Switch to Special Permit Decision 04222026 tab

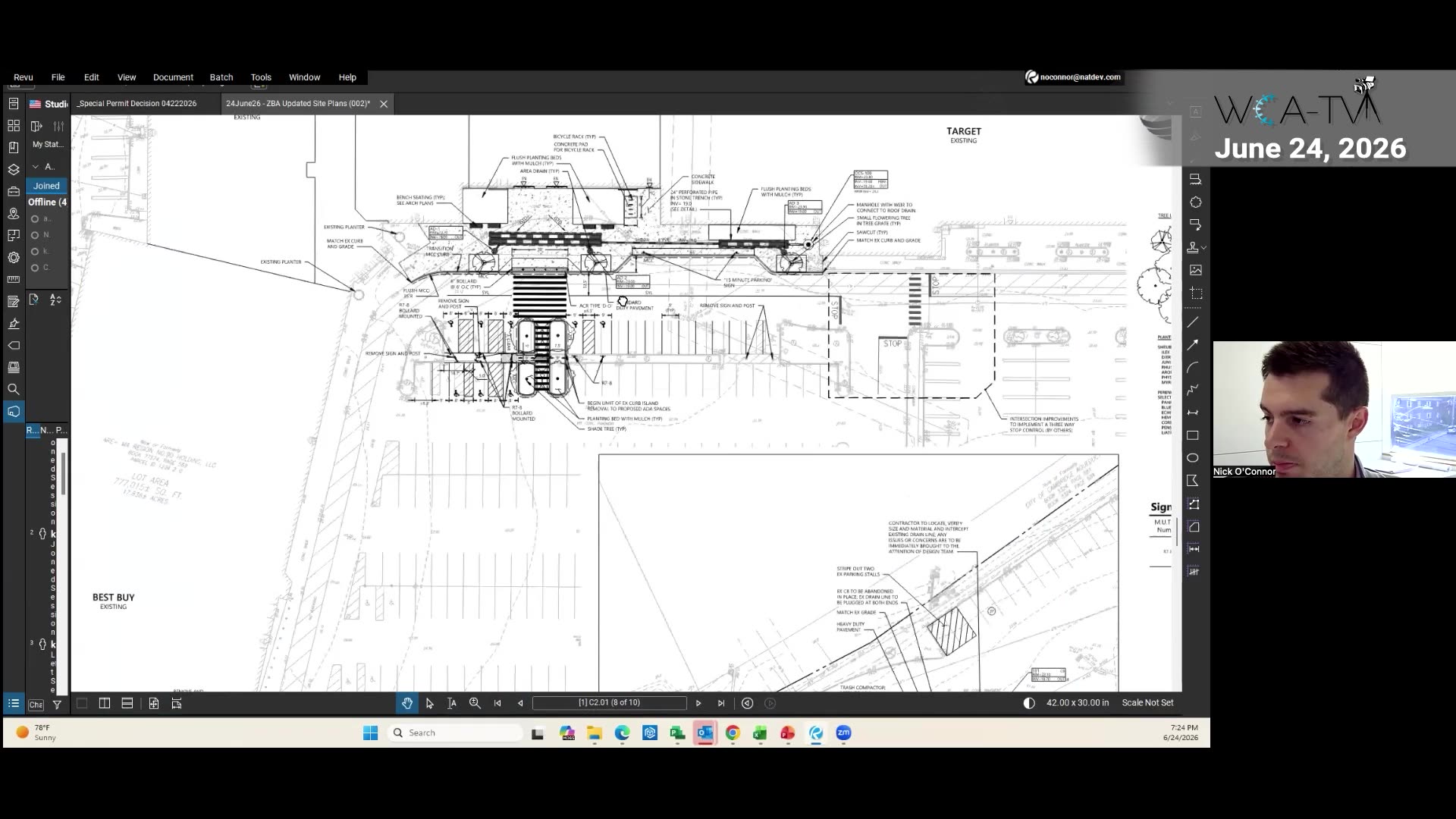tap(137, 104)
